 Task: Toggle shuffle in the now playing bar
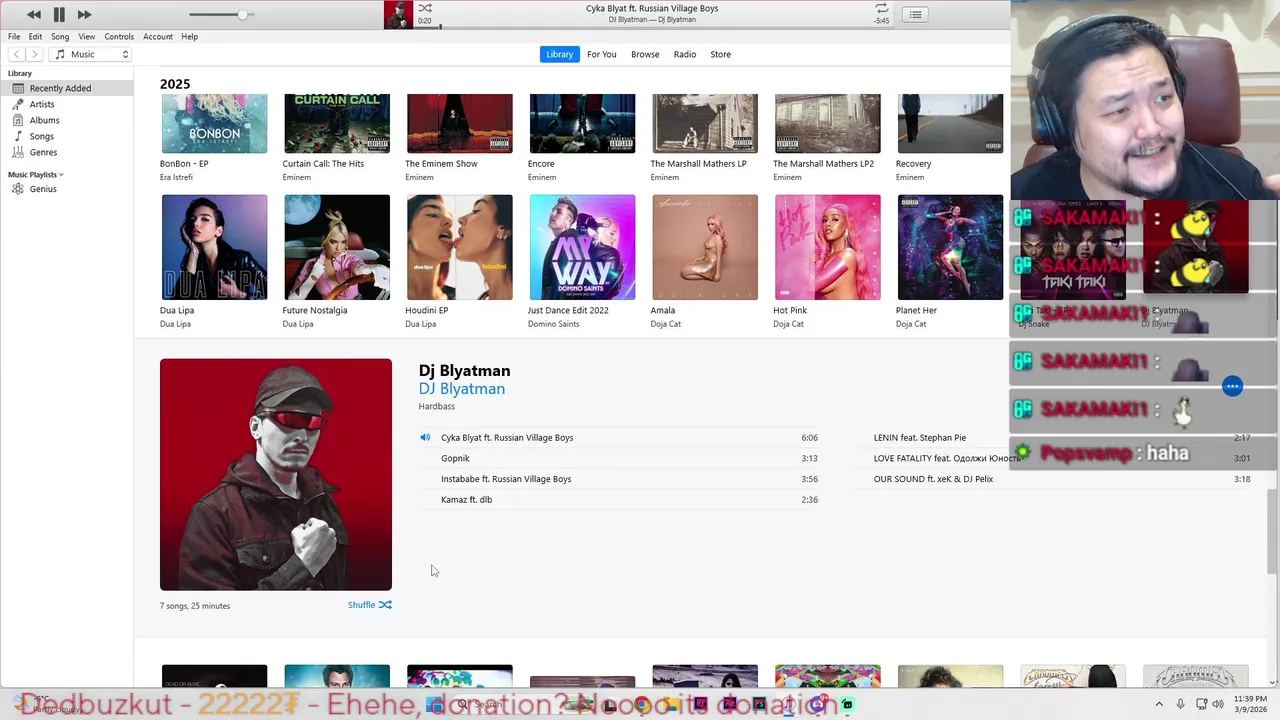425,8
